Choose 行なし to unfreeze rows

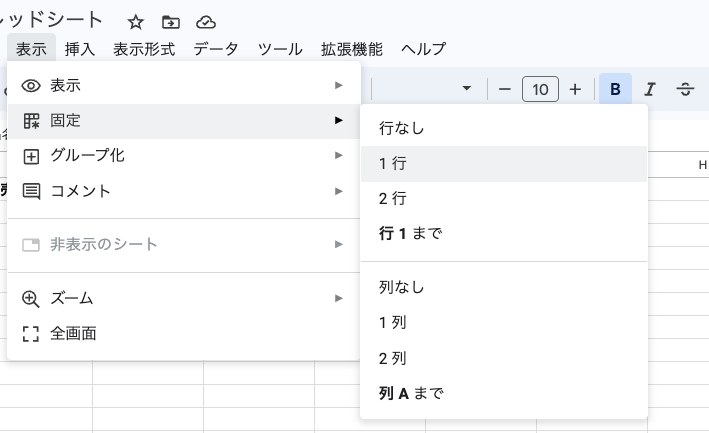[503, 128]
